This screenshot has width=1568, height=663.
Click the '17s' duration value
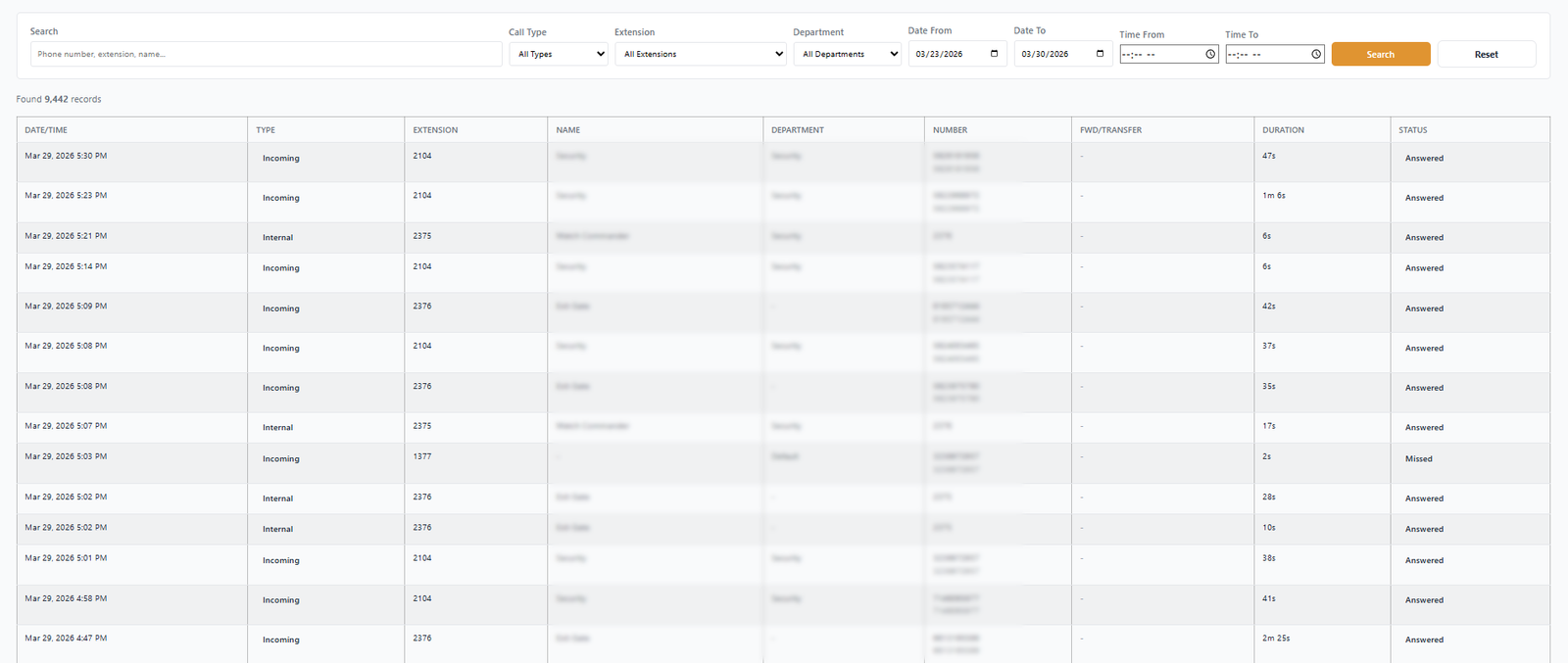(1269, 426)
